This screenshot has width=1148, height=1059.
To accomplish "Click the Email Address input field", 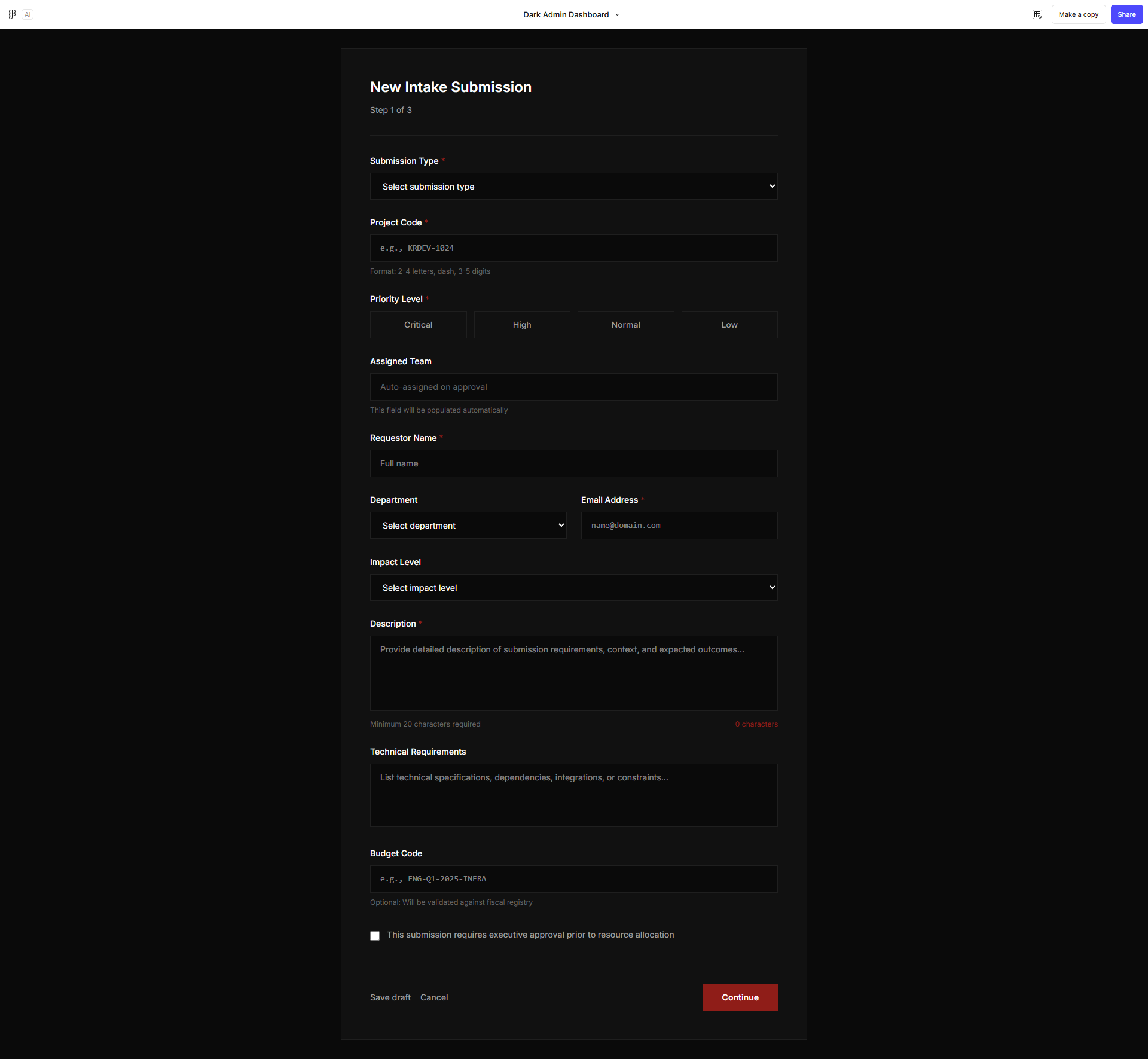I will tap(679, 526).
